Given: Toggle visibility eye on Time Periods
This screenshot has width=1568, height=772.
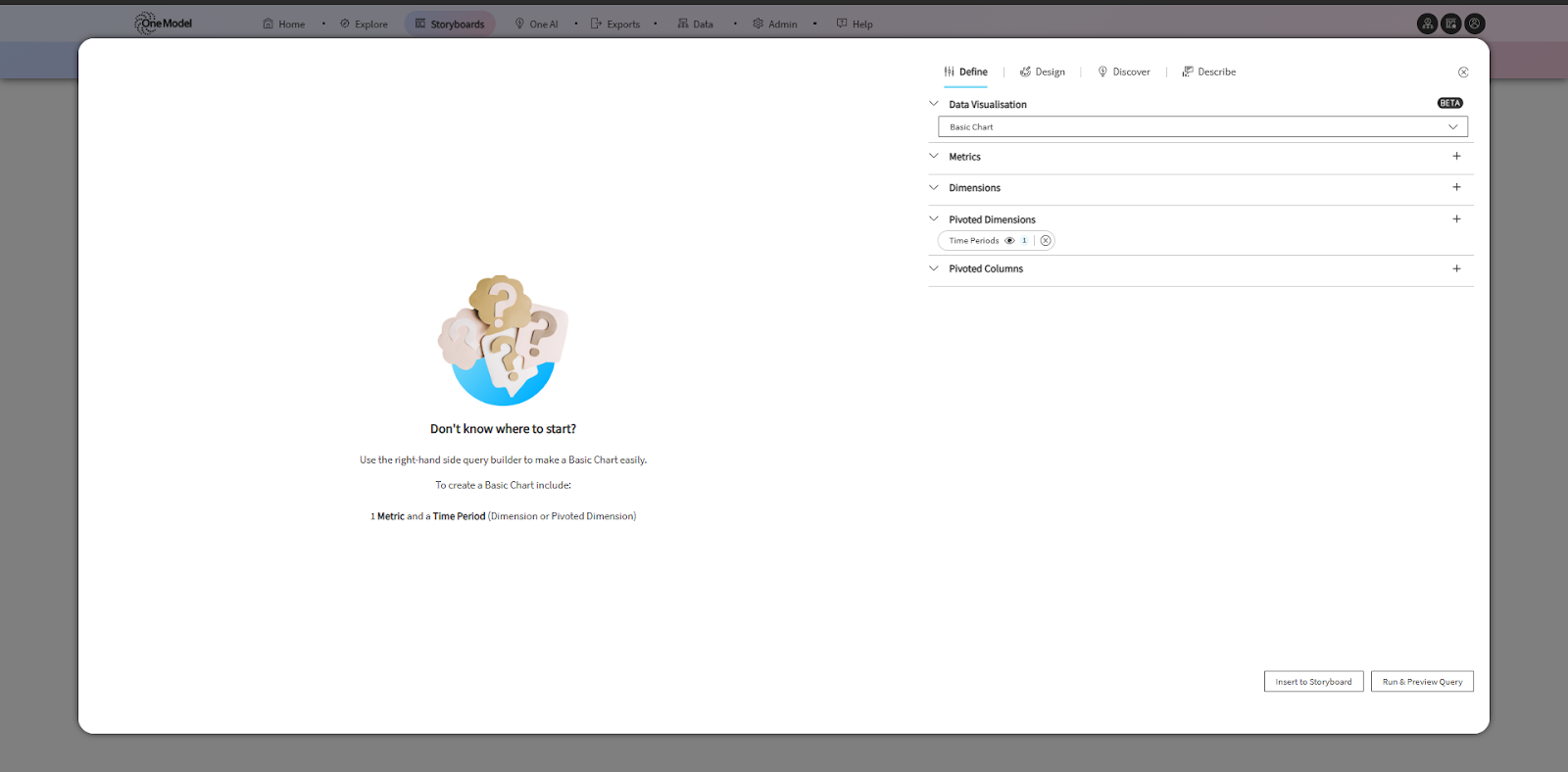Looking at the screenshot, I should (x=1009, y=241).
